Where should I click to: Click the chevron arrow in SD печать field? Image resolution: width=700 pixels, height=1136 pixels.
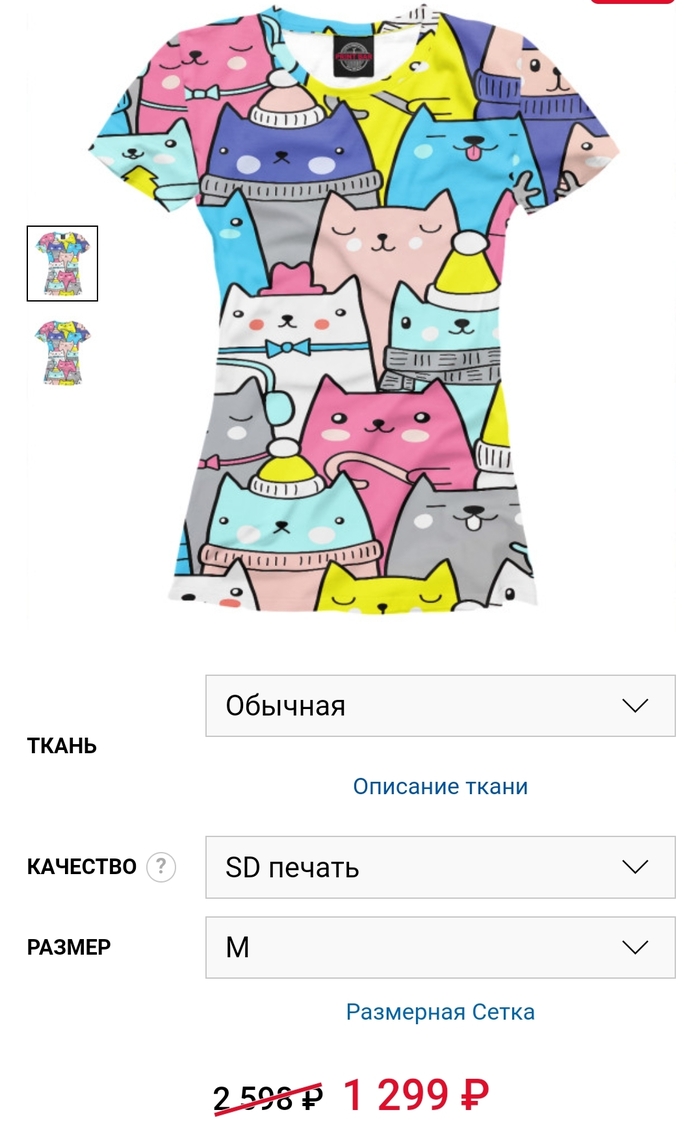coord(635,867)
